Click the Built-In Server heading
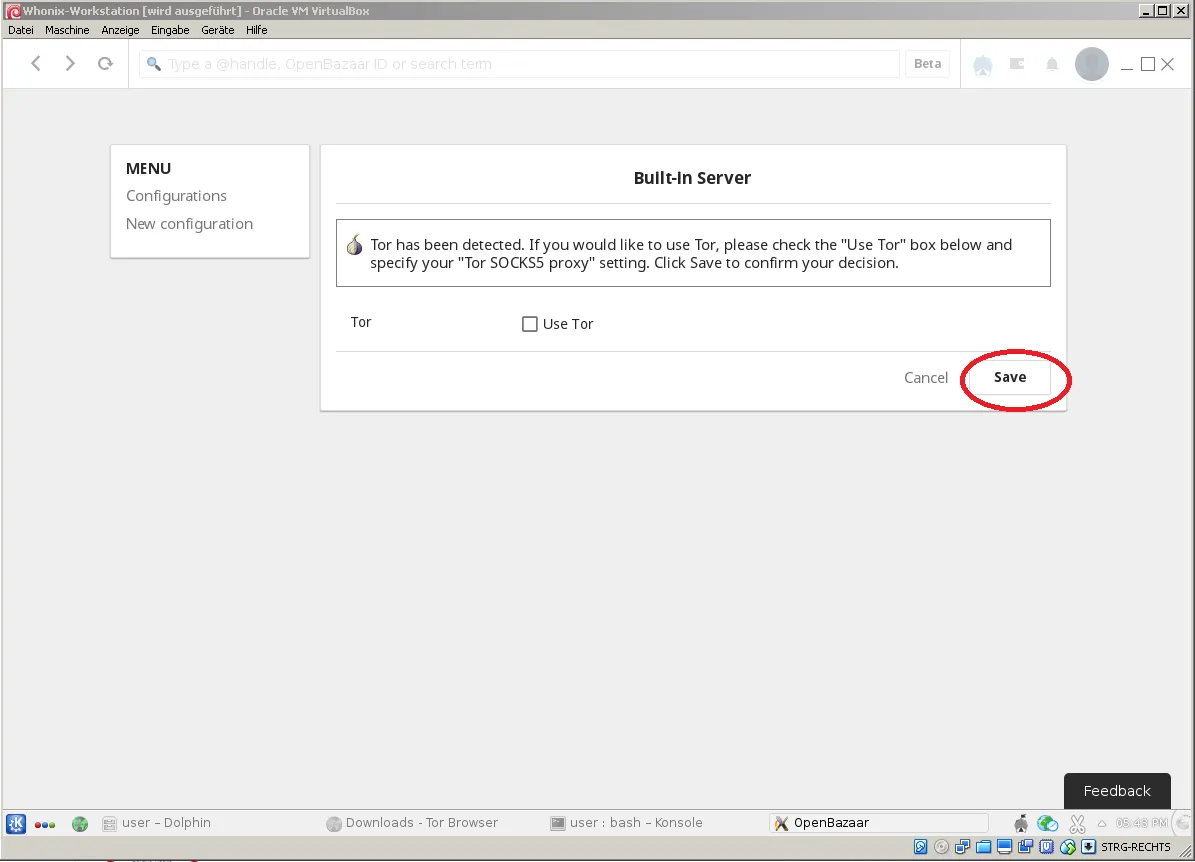 [692, 178]
